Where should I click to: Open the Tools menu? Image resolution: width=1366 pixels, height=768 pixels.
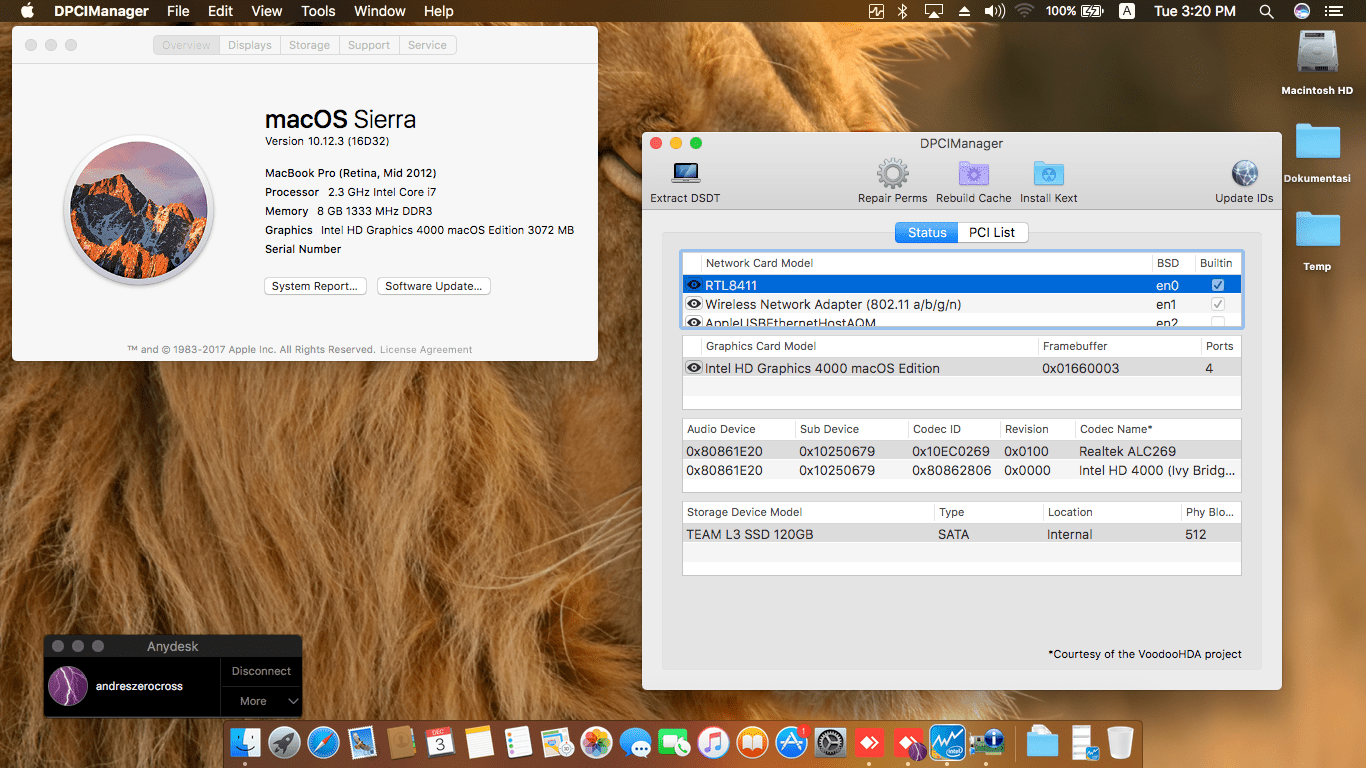pos(318,11)
